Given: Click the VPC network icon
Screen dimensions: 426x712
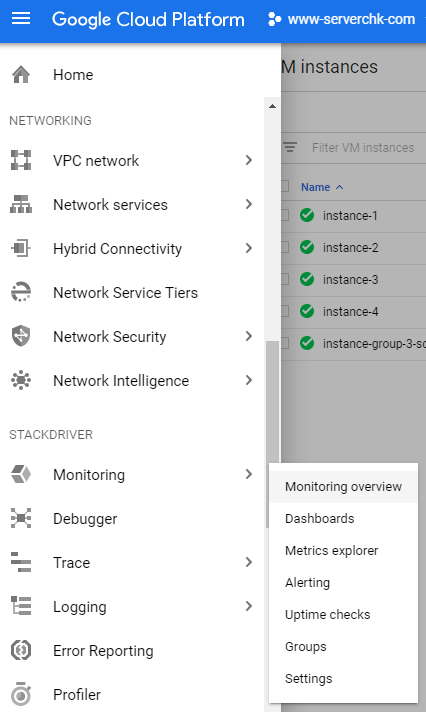Looking at the screenshot, I should pos(21,160).
